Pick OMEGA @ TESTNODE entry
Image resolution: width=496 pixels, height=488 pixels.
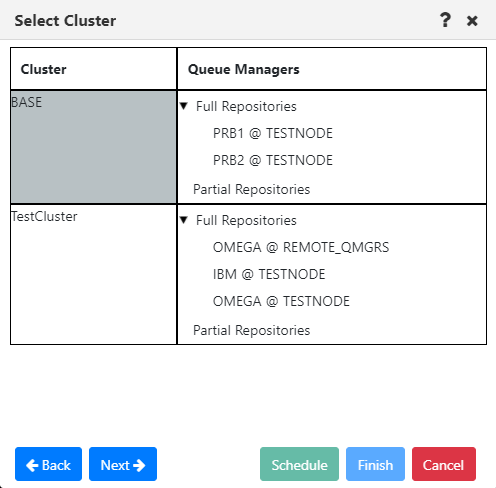[281, 301]
